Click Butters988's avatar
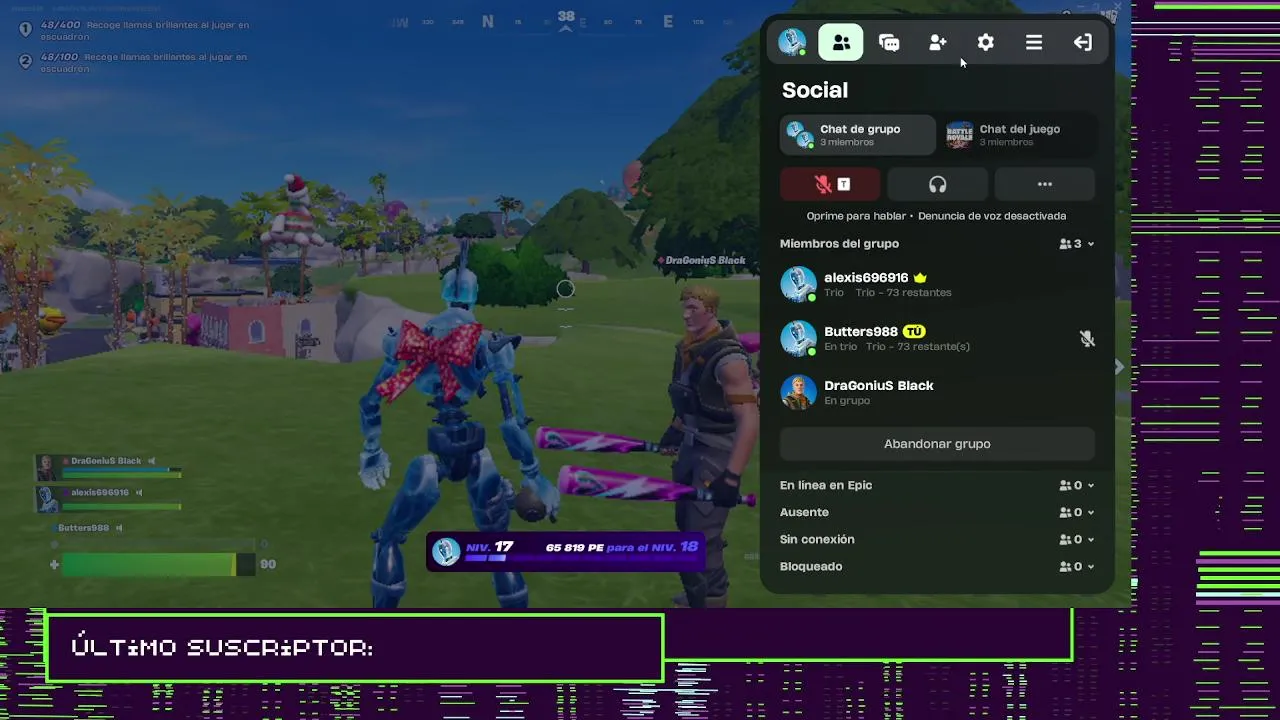Viewport: 1280px width, 720px height. (798, 338)
